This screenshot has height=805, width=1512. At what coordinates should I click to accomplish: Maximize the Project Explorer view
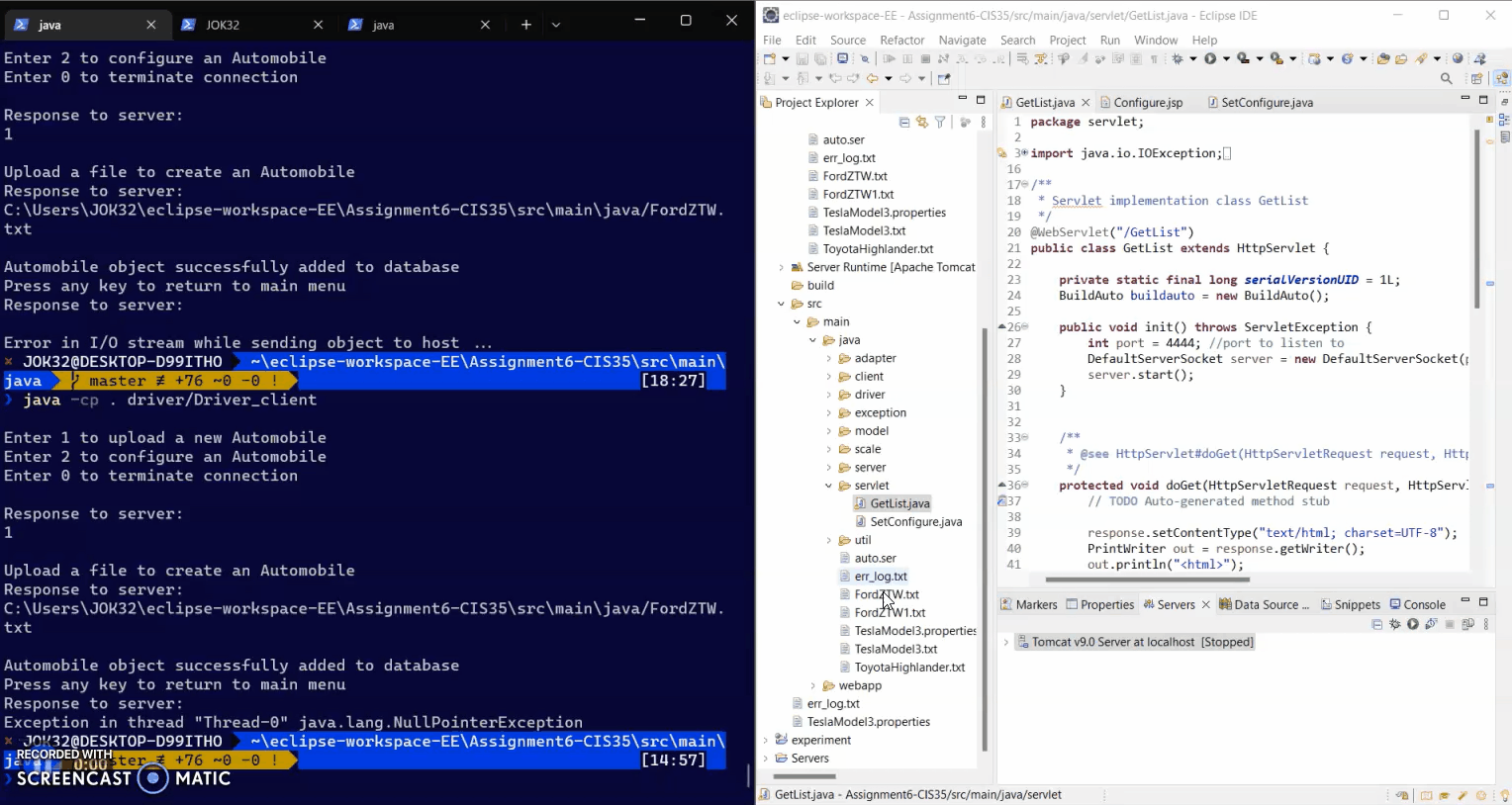pos(981,99)
